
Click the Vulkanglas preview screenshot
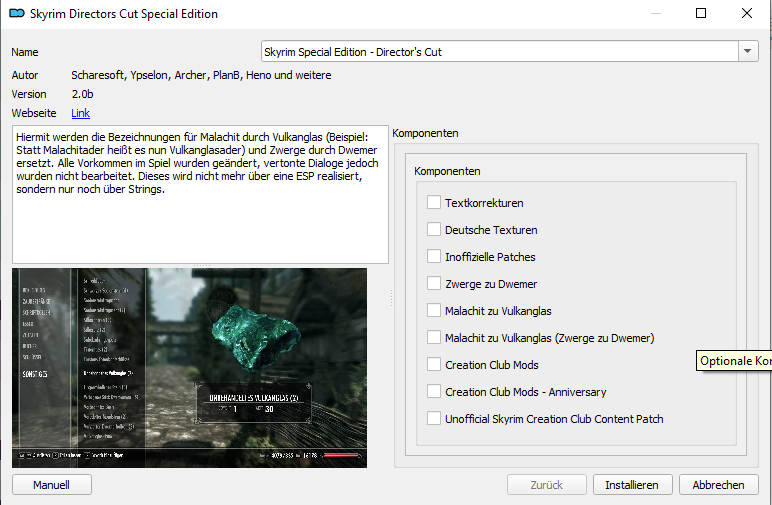point(189,367)
